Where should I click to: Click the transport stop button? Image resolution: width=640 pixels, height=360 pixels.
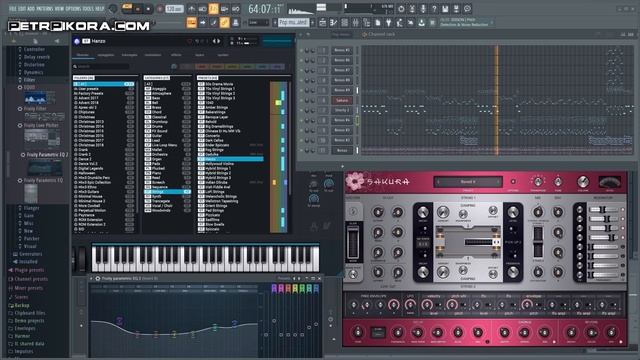(x=148, y=9)
